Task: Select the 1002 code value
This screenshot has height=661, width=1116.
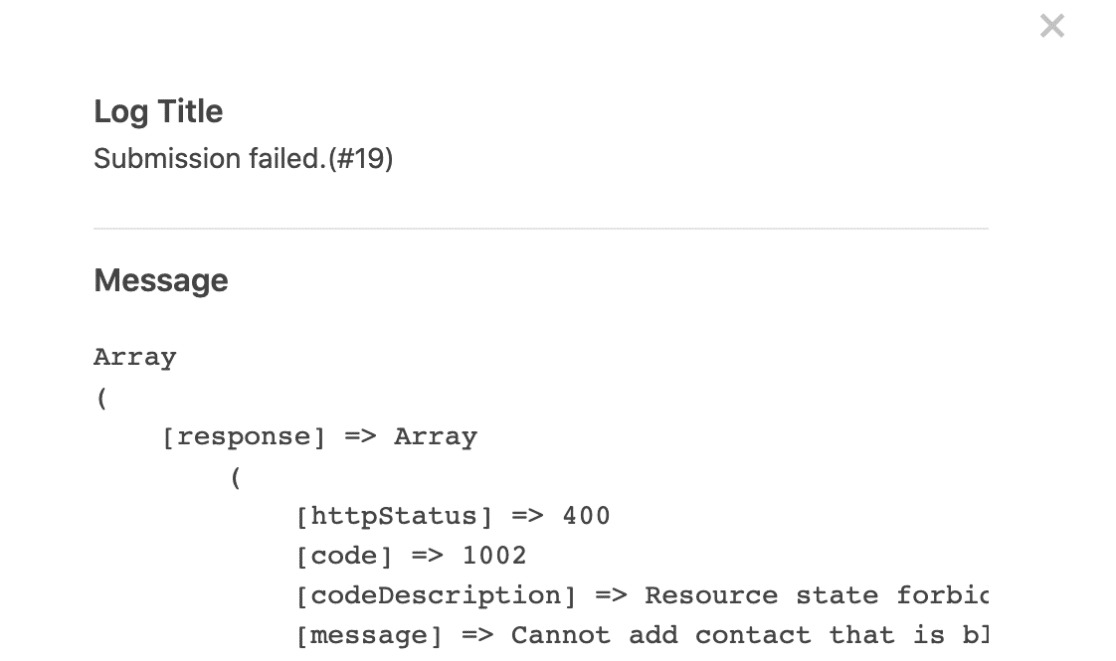Action: click(x=495, y=556)
